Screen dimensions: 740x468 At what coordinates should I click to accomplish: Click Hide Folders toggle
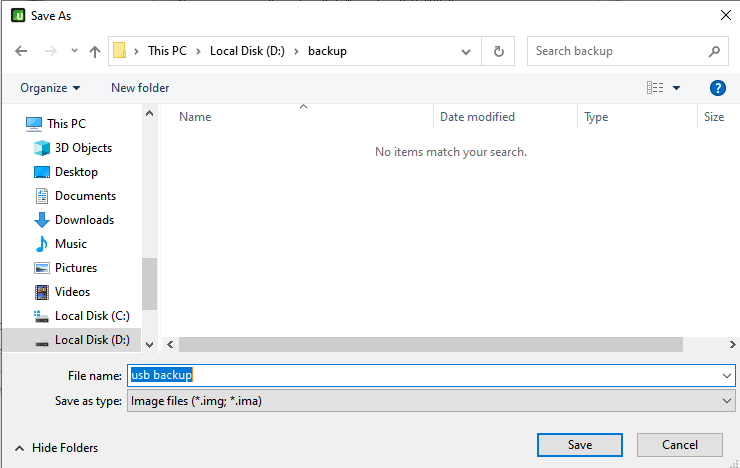56,448
